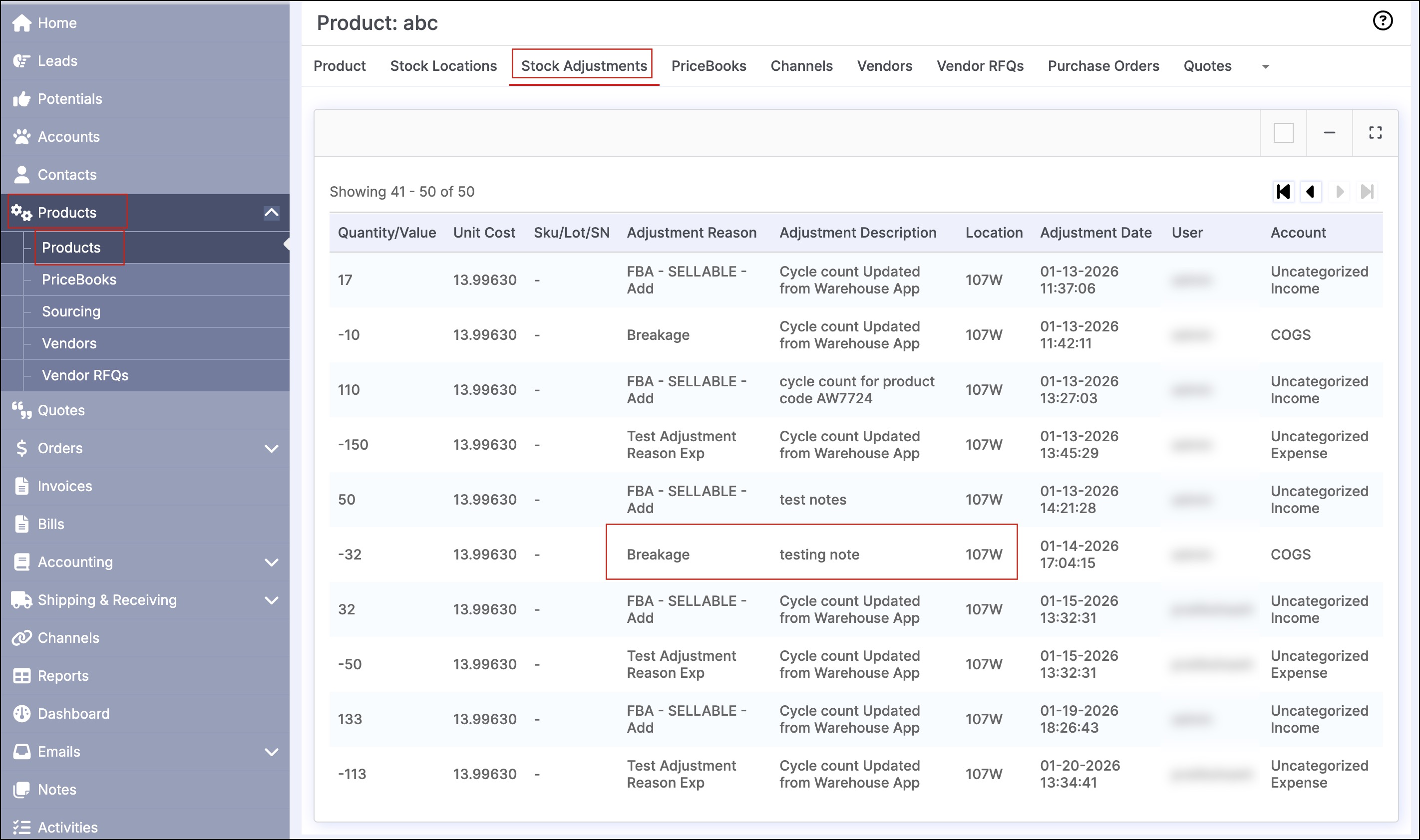Open PriceBooks in Products submenu
Image resolution: width=1420 pixels, height=840 pixels.
coord(79,280)
